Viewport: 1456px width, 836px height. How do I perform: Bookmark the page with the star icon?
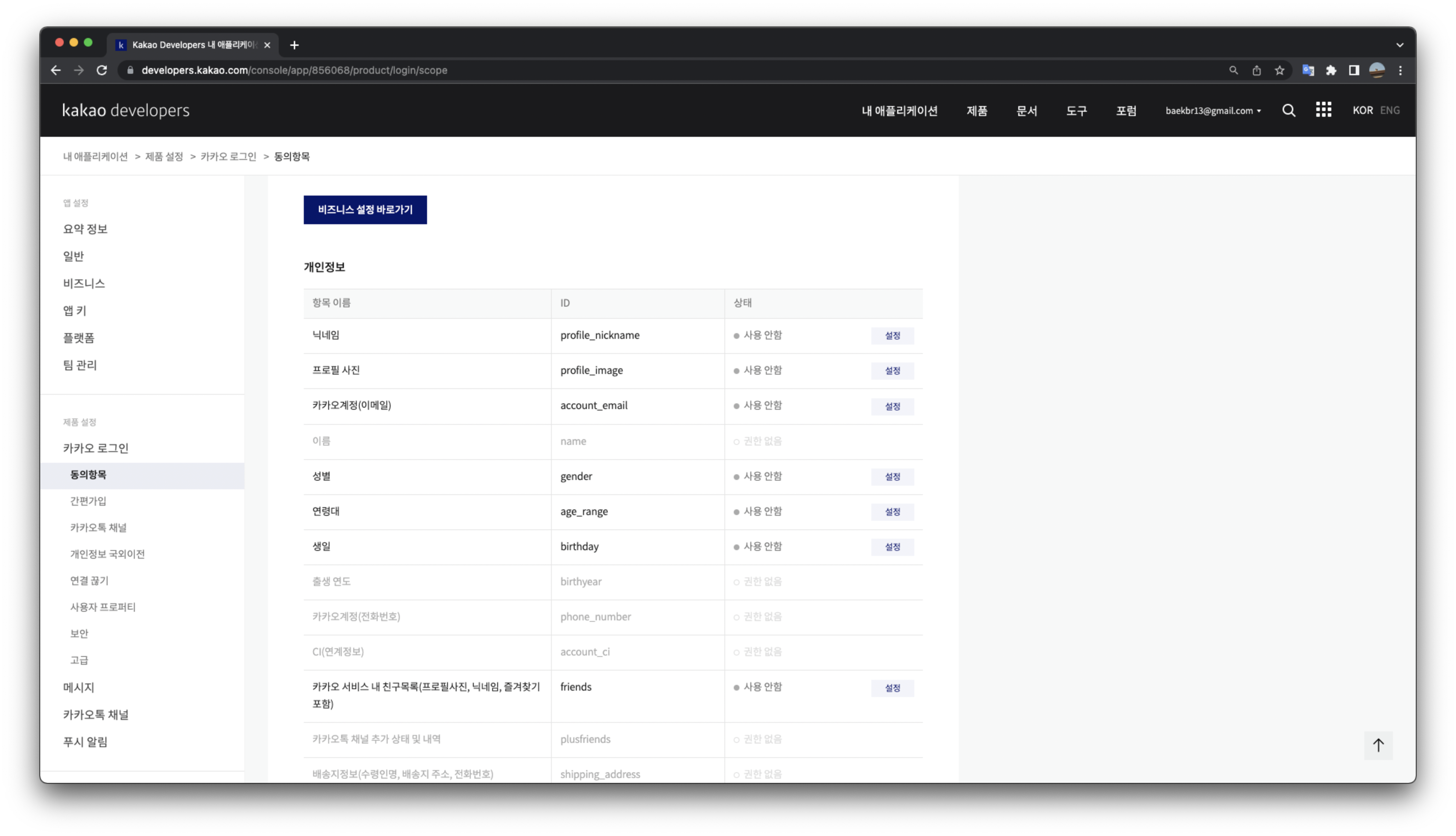[x=1279, y=70]
